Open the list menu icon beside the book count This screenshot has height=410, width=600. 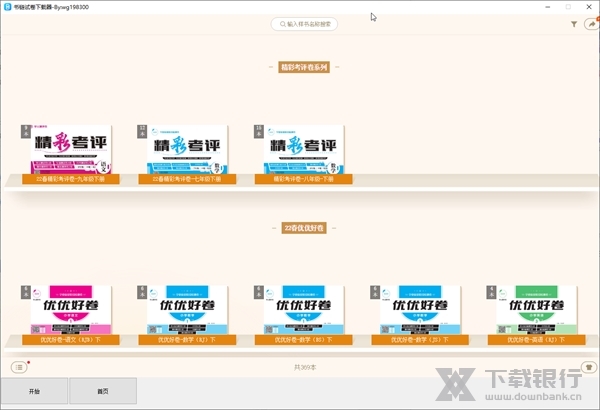point(19,367)
